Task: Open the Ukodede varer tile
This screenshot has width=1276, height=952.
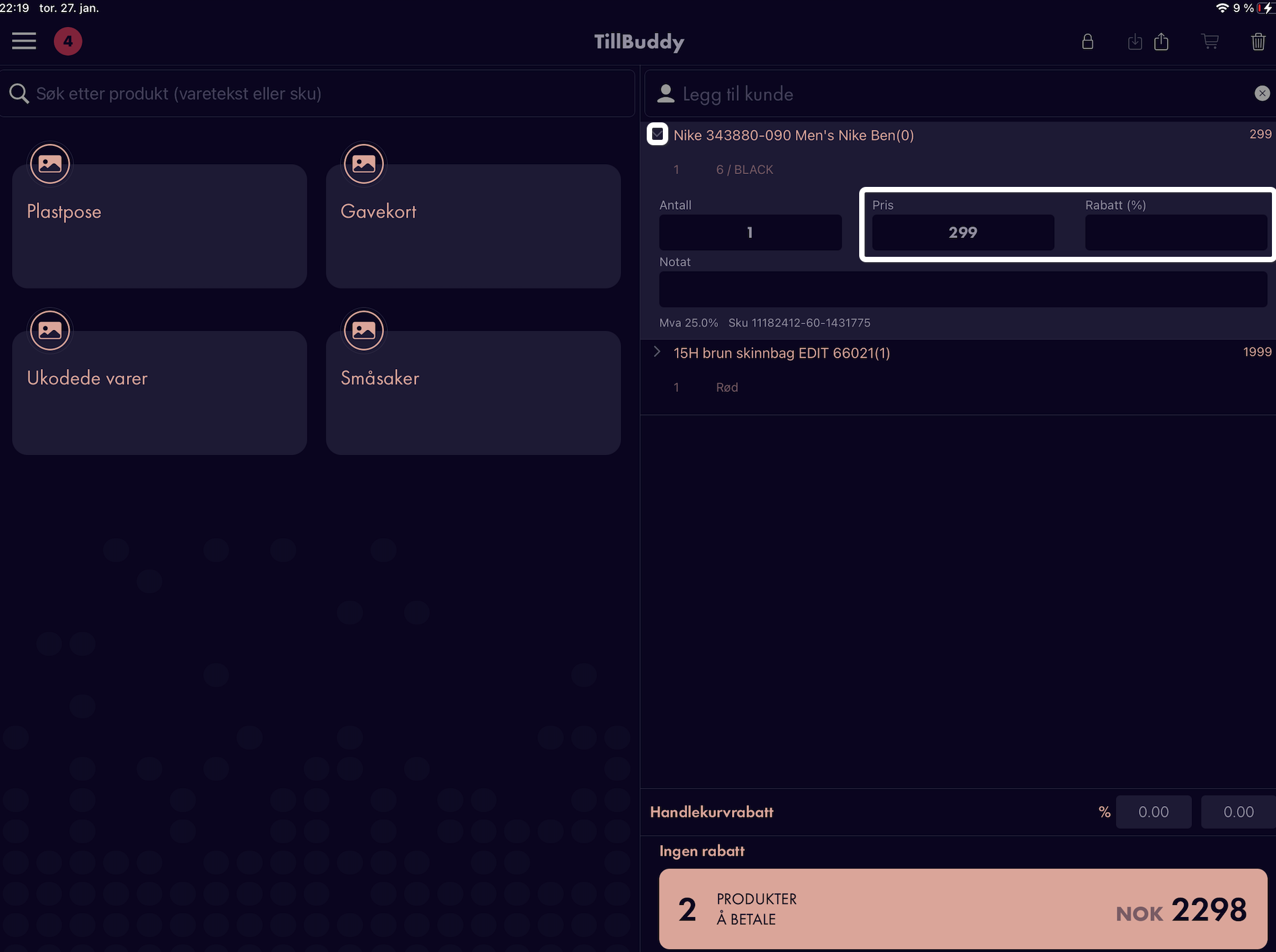Action: [x=159, y=393]
